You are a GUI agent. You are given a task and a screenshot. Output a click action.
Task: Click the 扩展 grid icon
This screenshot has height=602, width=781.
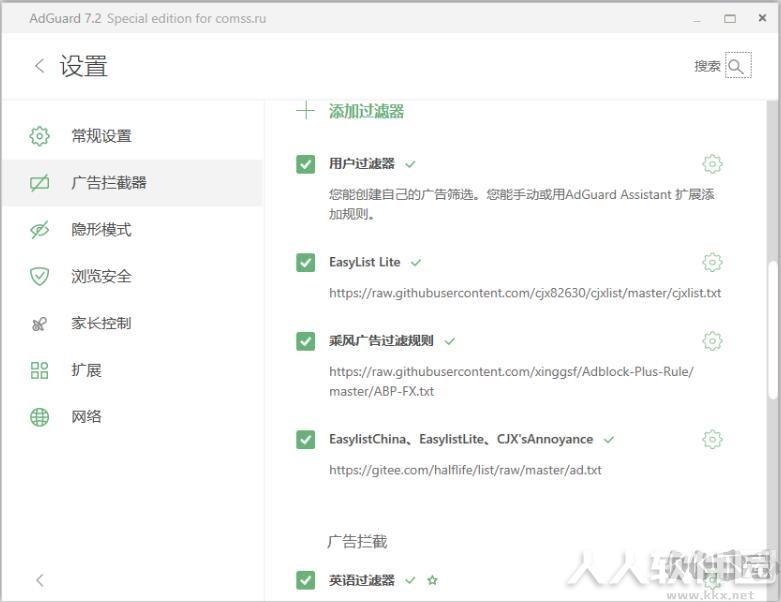[39, 370]
